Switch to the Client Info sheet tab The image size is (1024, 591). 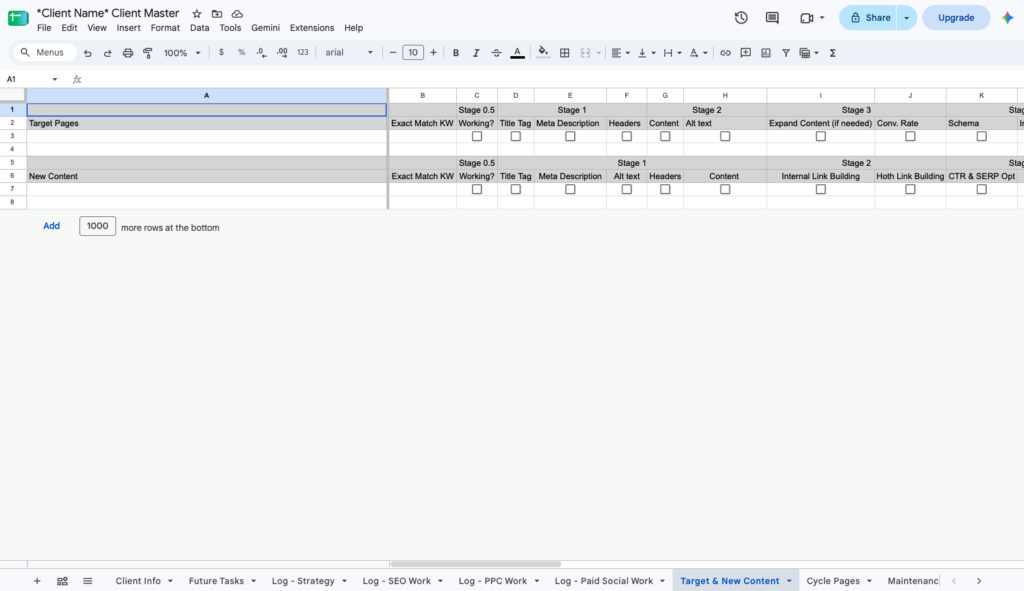[x=138, y=581]
